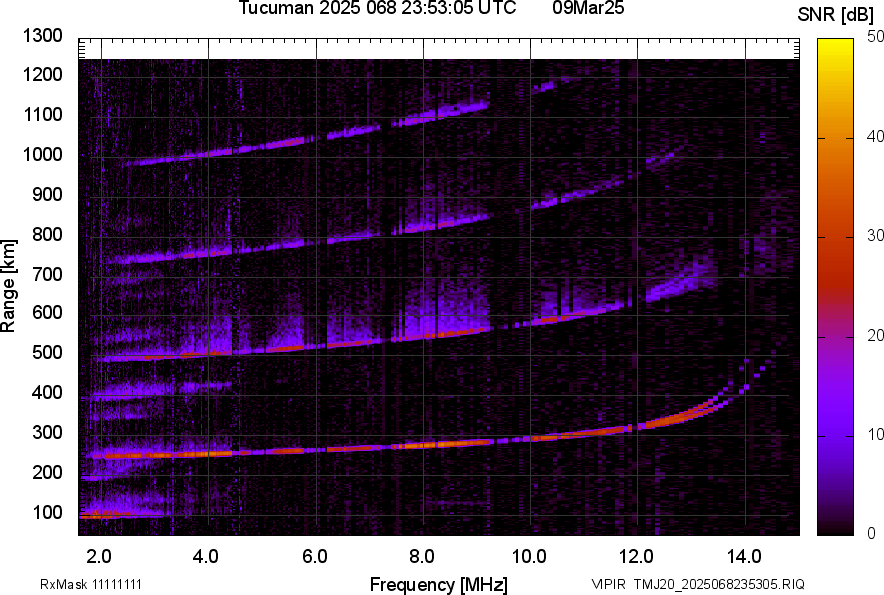Screen dimensions: 884x595
Task: Select the 20 label on the colorbar
Action: pyautogui.click(x=875, y=335)
